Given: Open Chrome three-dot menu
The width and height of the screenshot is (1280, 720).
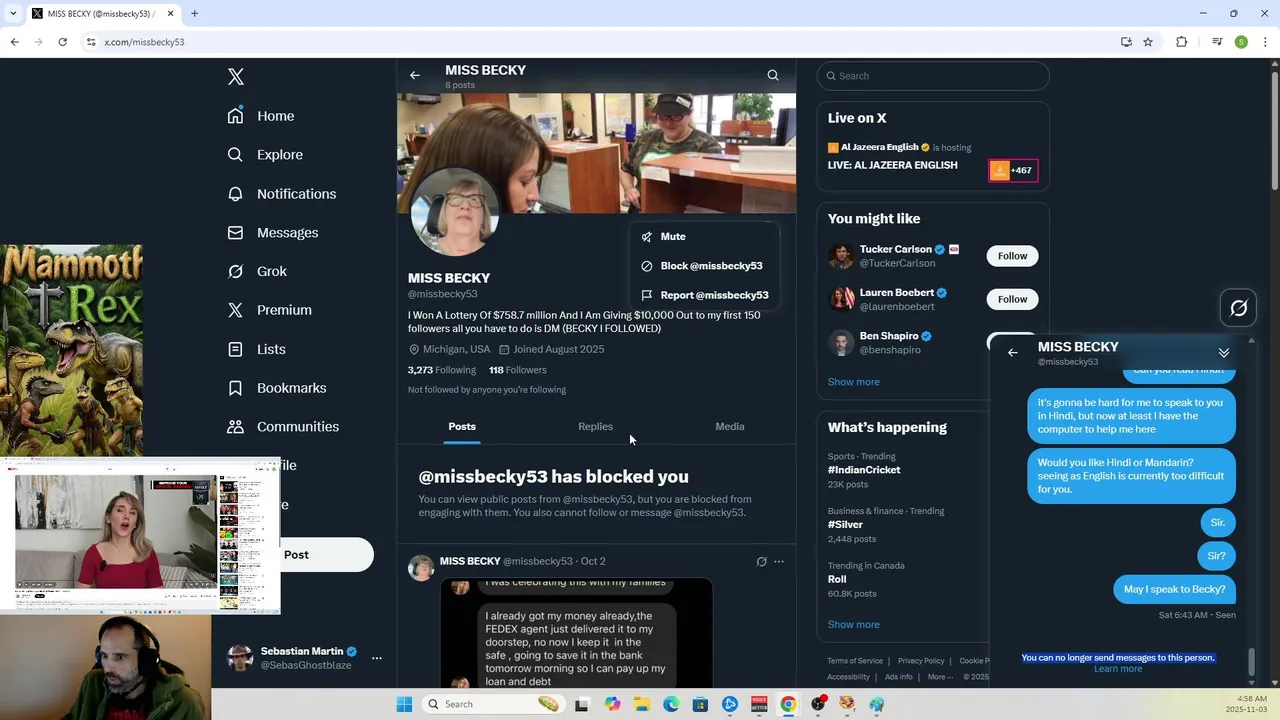Looking at the screenshot, I should [1266, 42].
